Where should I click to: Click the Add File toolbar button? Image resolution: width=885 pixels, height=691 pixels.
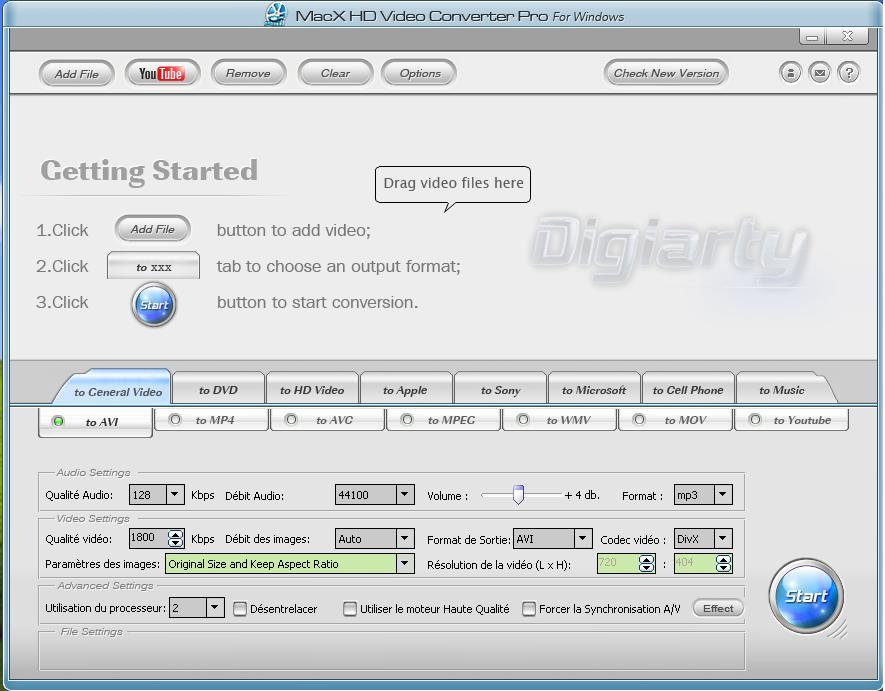click(x=77, y=73)
